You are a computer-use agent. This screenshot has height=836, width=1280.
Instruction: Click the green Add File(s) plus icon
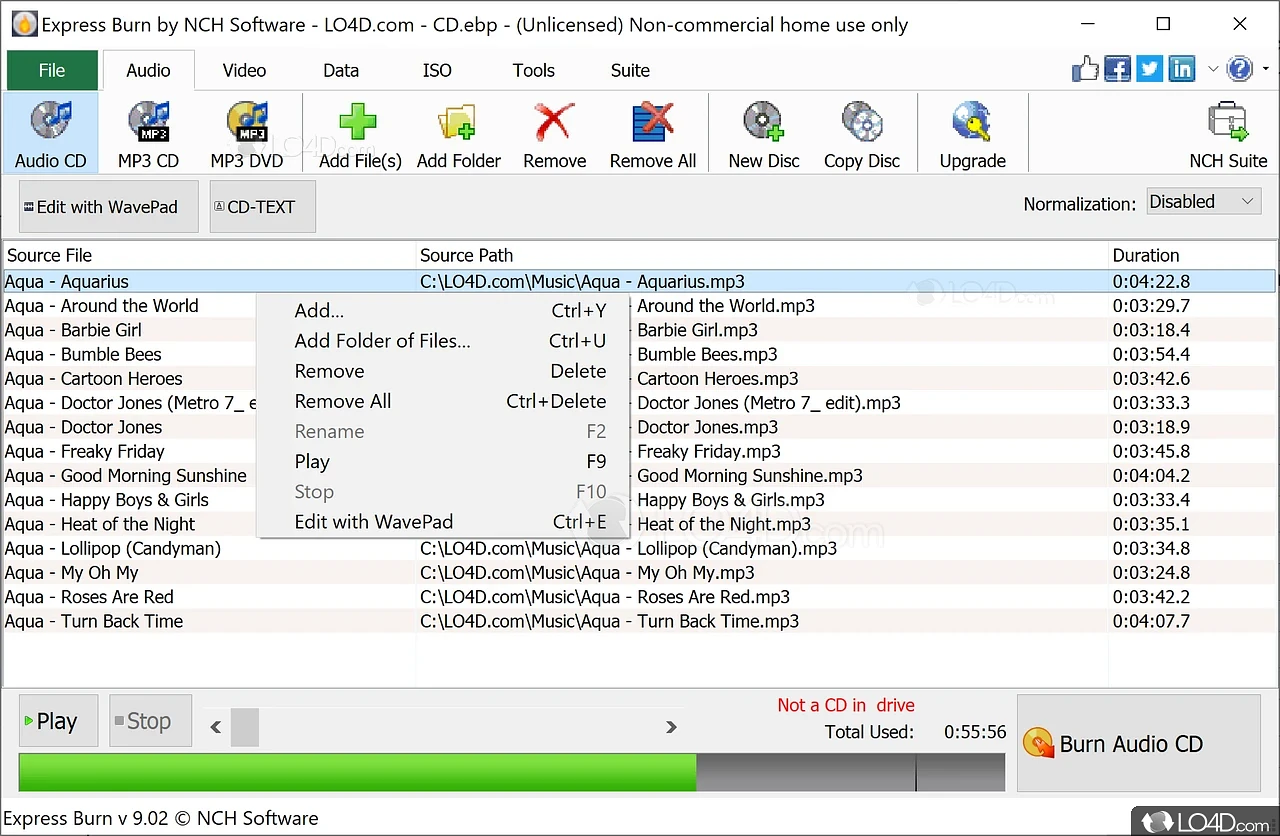pos(358,123)
